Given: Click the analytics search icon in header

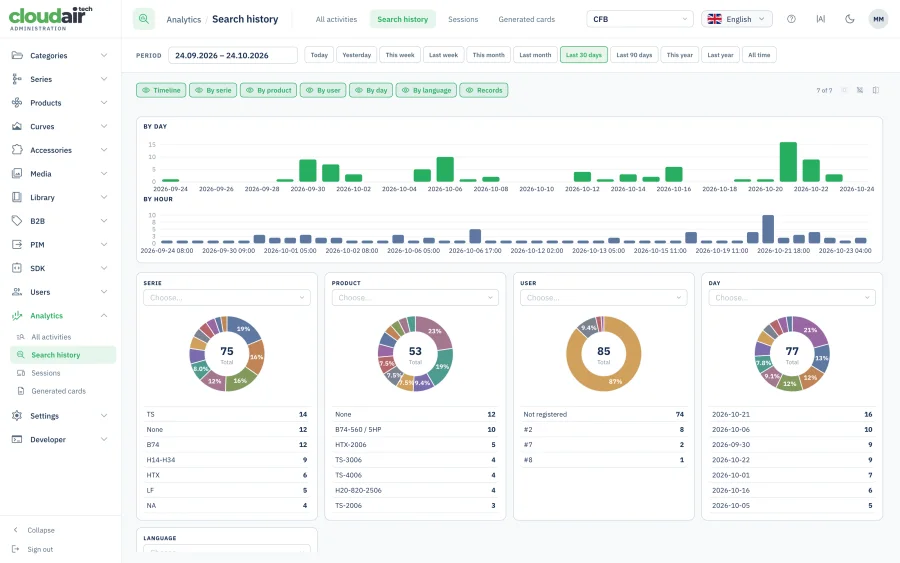Looking at the screenshot, I should click(x=144, y=19).
